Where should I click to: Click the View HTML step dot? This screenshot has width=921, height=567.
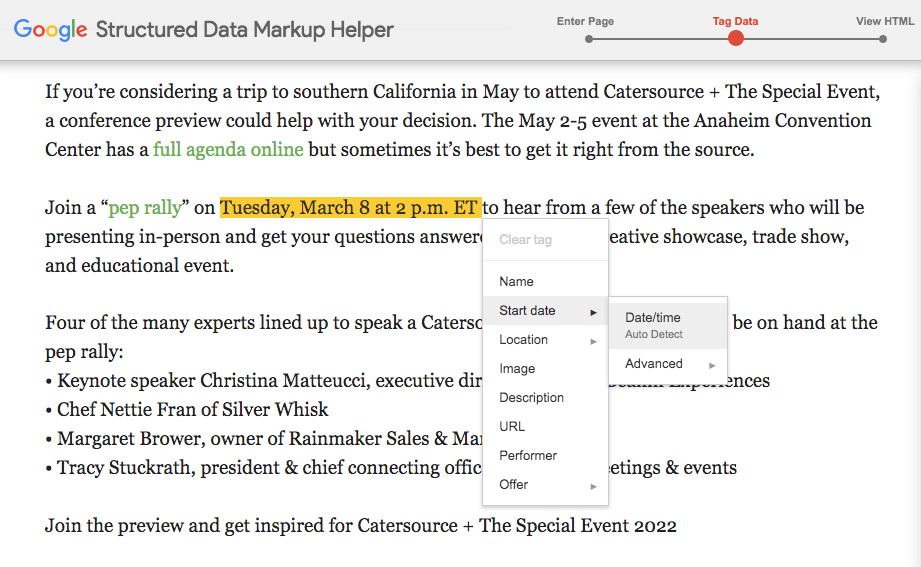pyautogui.click(x=883, y=39)
